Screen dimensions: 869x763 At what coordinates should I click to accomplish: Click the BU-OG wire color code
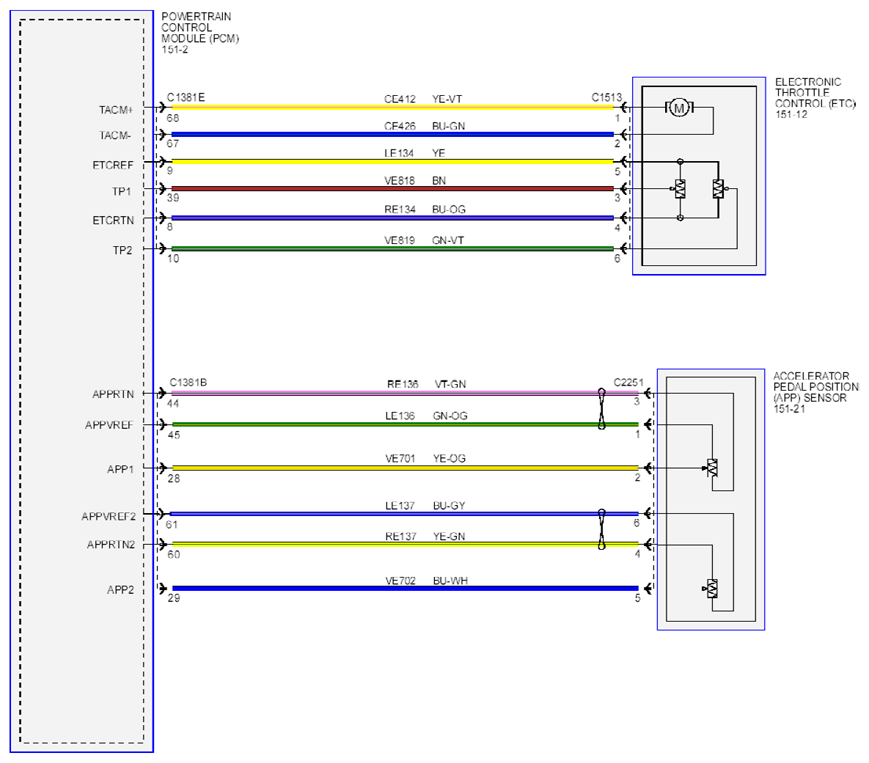pos(448,209)
